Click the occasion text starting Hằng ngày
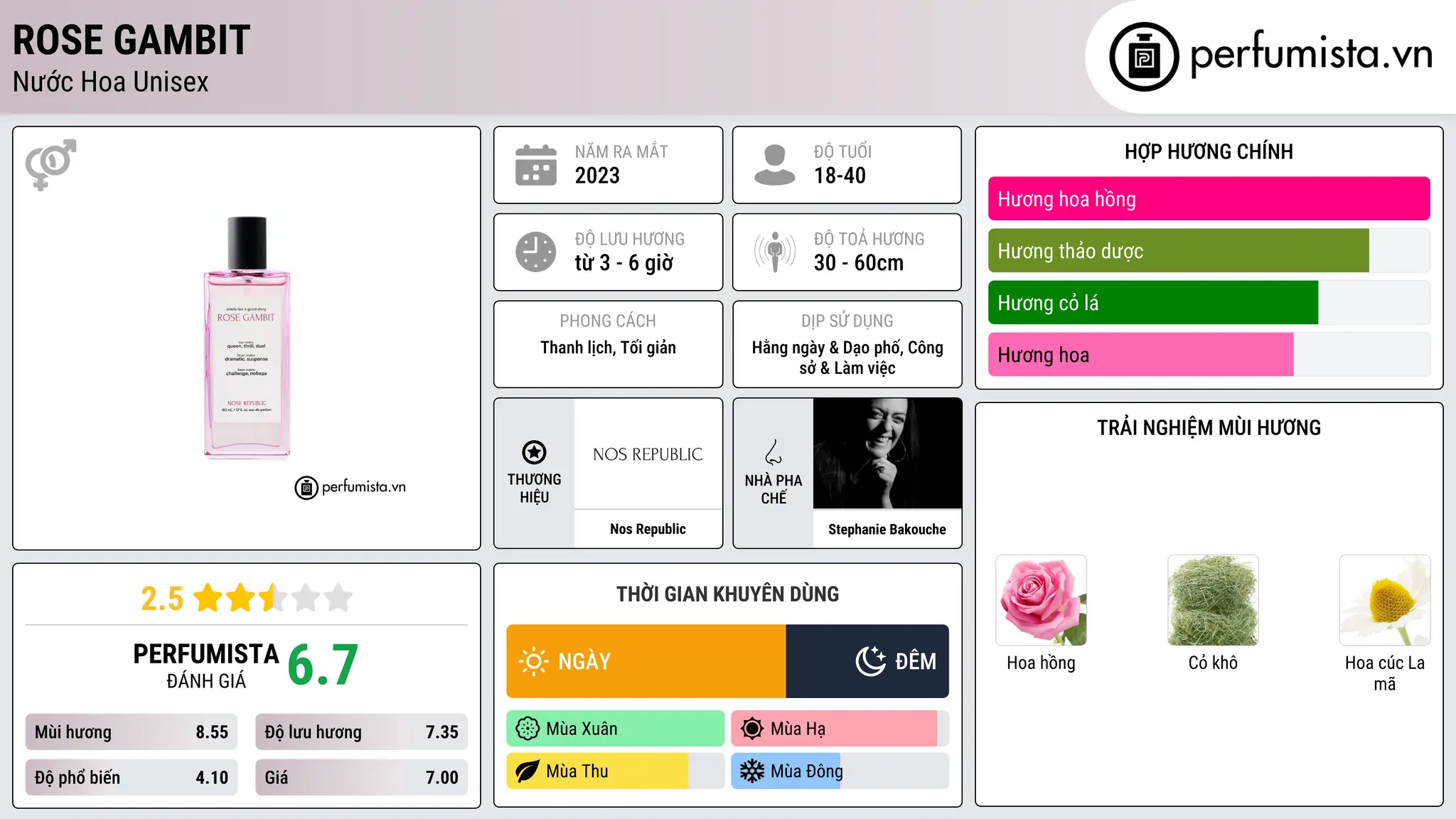Screen dimensions: 1456x819 click(847, 358)
